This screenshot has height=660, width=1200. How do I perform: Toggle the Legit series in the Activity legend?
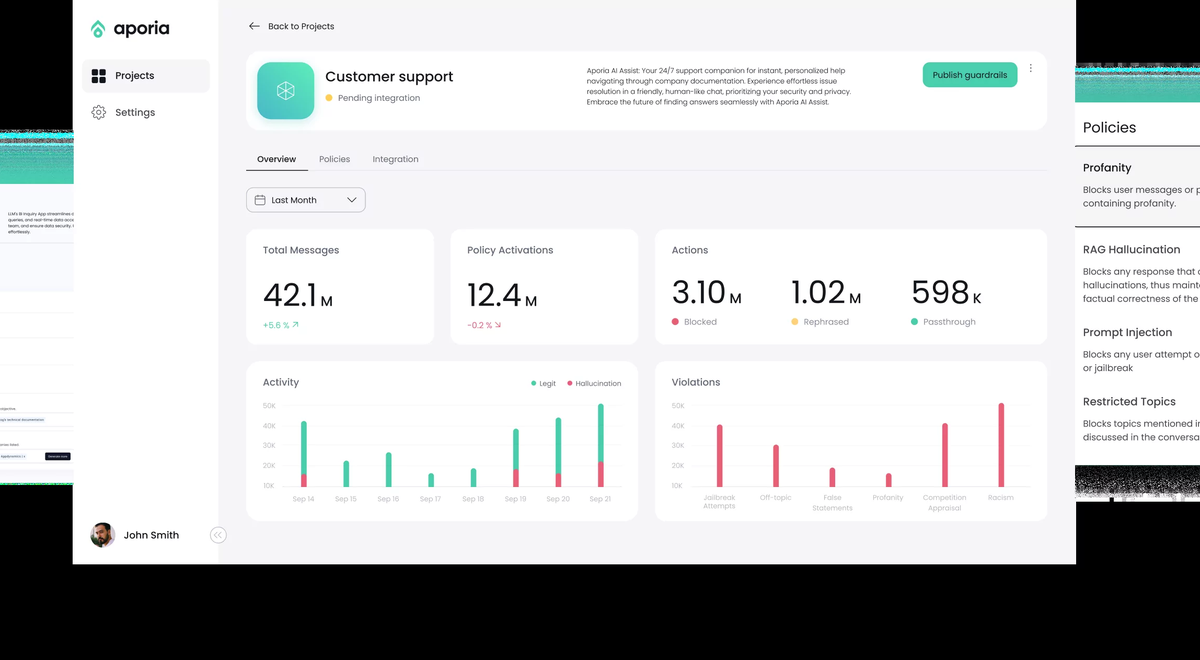pos(543,383)
